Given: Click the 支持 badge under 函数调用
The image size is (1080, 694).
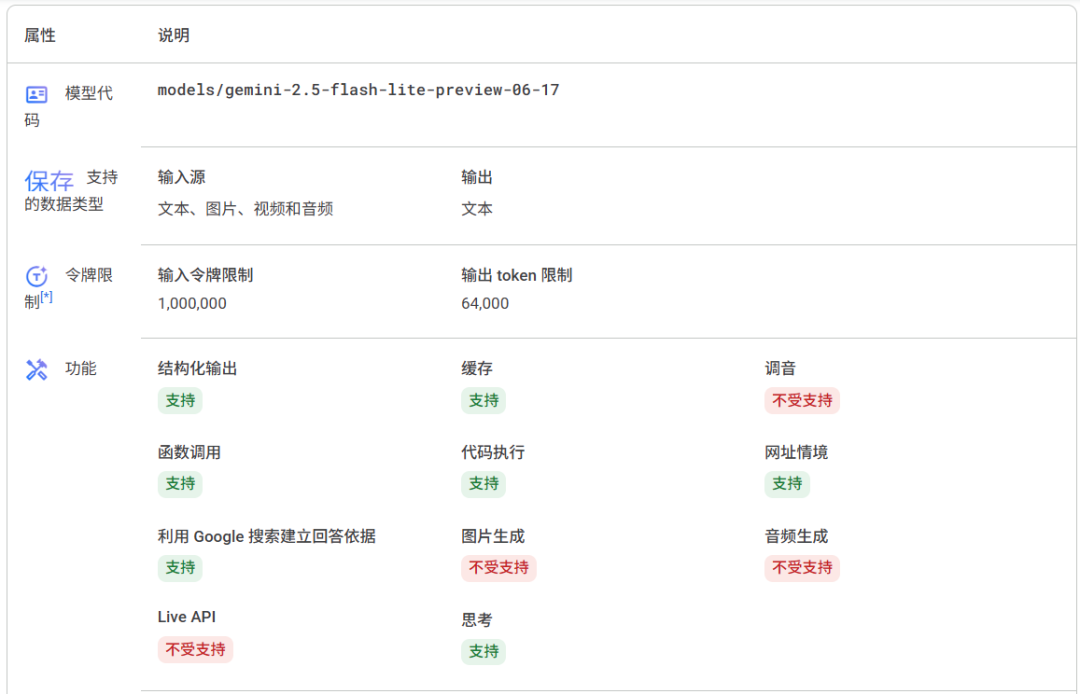Looking at the screenshot, I should (180, 484).
